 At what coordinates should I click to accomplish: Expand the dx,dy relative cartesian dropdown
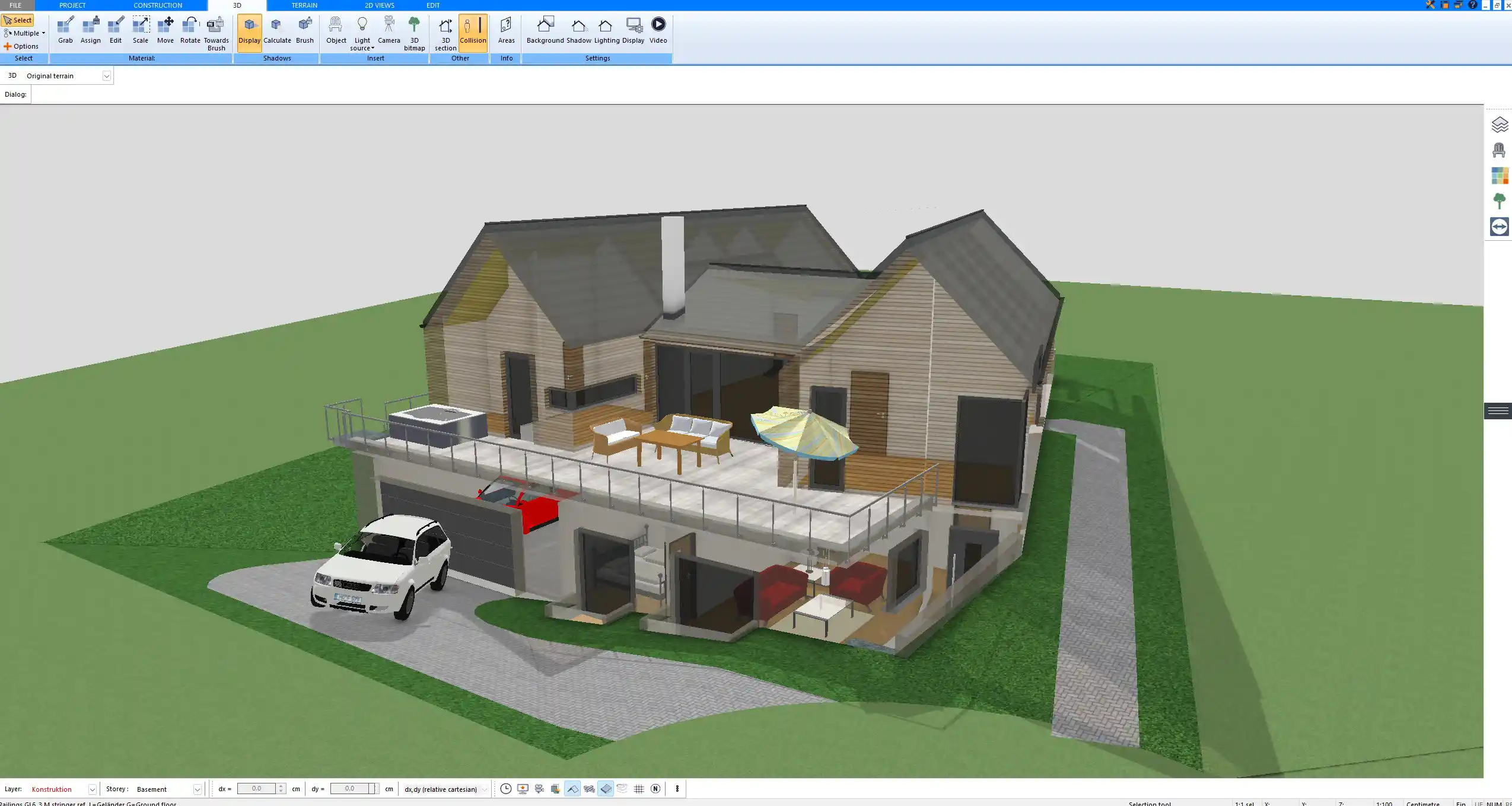point(483,789)
